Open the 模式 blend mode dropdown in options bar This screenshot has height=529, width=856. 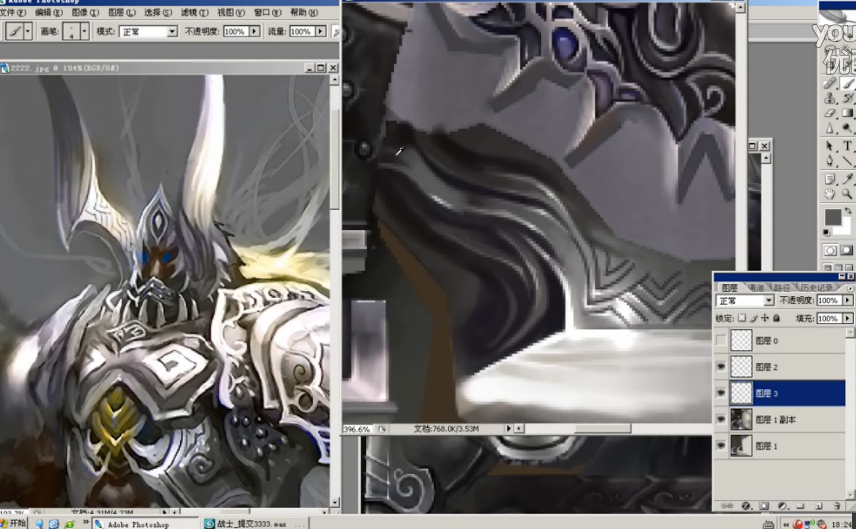(x=172, y=32)
